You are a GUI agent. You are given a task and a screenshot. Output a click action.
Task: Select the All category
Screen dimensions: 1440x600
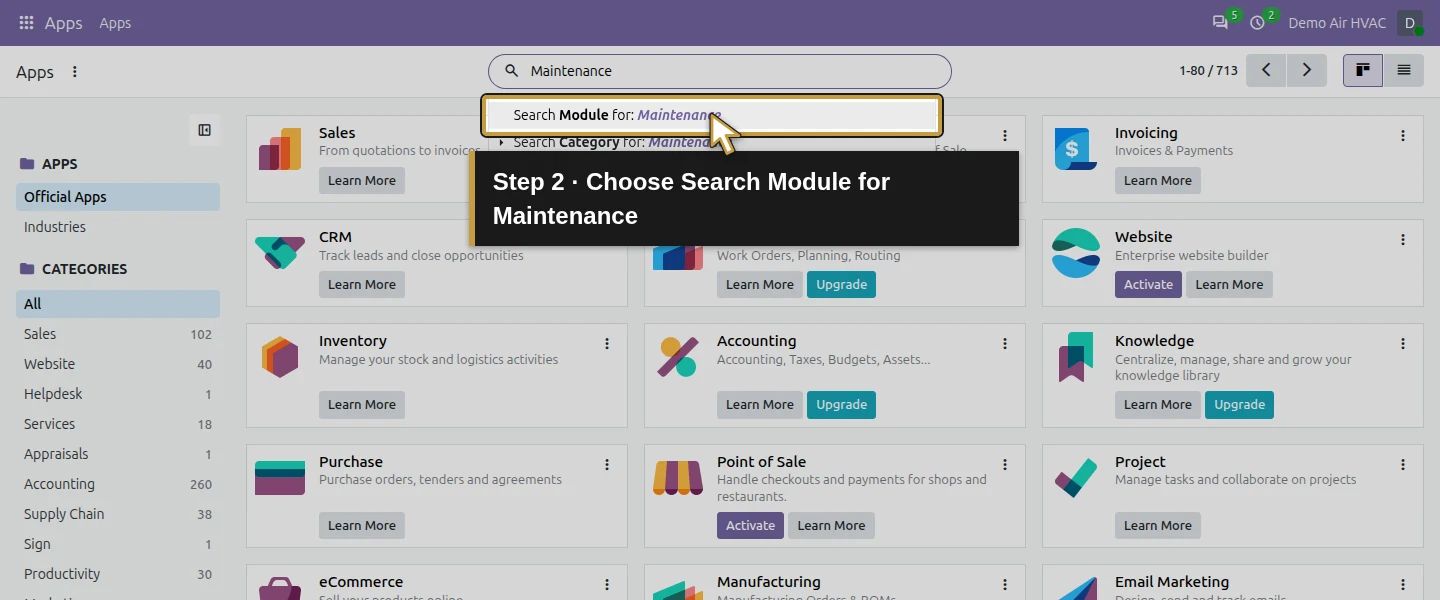118,304
